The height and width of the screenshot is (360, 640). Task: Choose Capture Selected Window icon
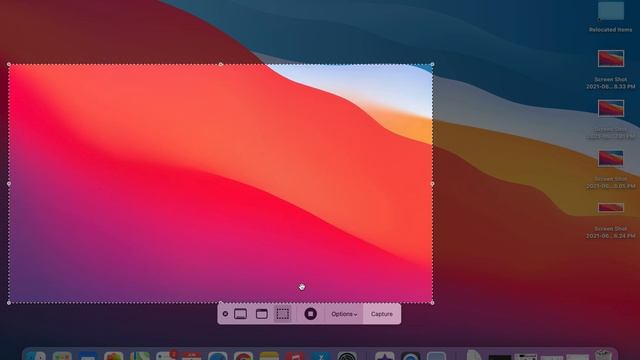click(262, 314)
